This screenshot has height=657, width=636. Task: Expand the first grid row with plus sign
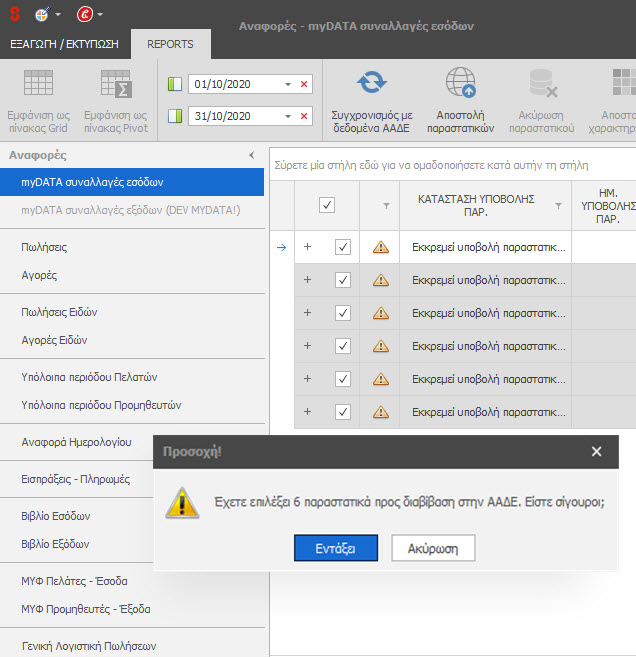(x=308, y=247)
